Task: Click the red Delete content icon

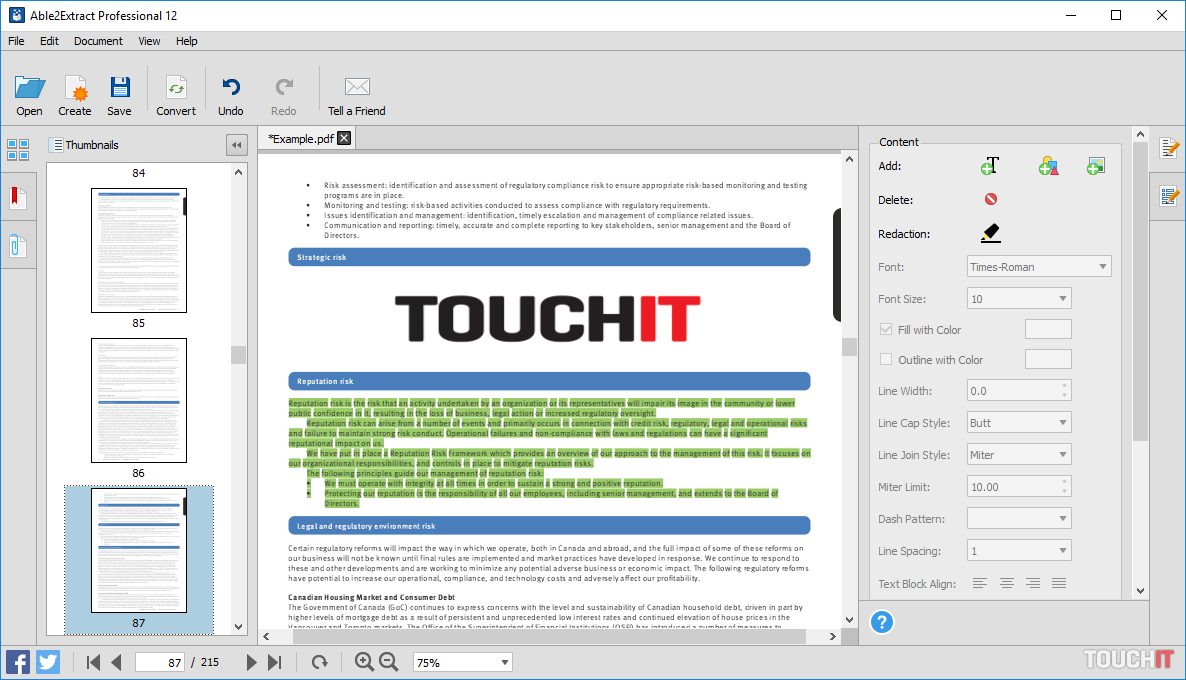Action: [x=990, y=199]
